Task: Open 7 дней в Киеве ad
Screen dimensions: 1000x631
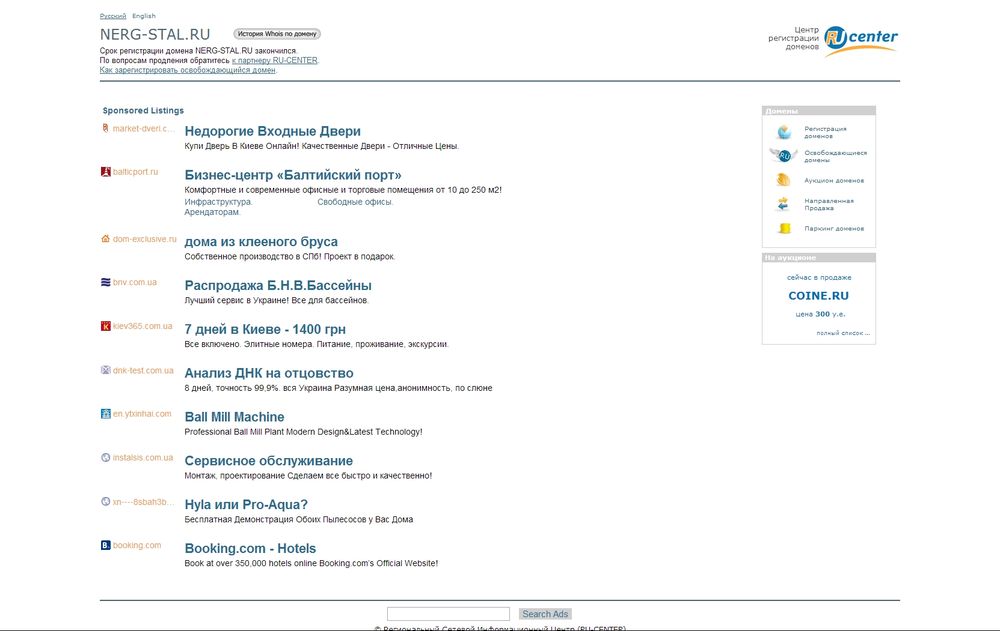Action: (x=265, y=329)
